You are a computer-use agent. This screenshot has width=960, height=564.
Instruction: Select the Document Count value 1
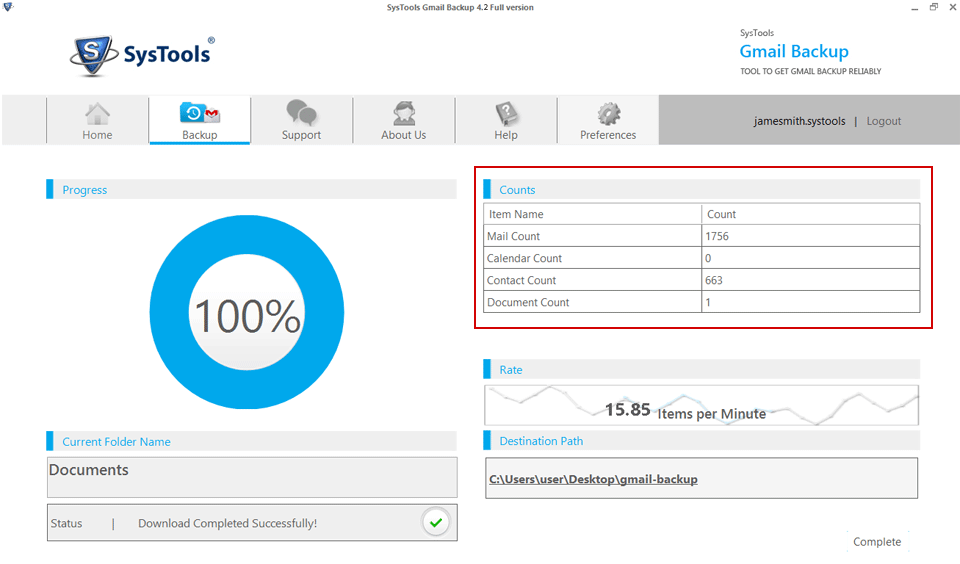(708, 303)
